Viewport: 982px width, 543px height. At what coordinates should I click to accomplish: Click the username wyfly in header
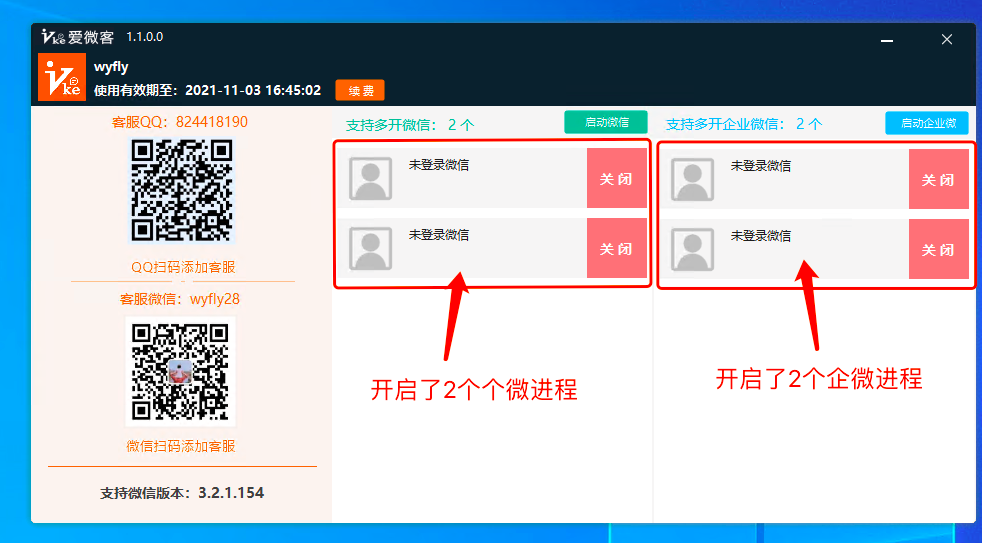click(111, 67)
